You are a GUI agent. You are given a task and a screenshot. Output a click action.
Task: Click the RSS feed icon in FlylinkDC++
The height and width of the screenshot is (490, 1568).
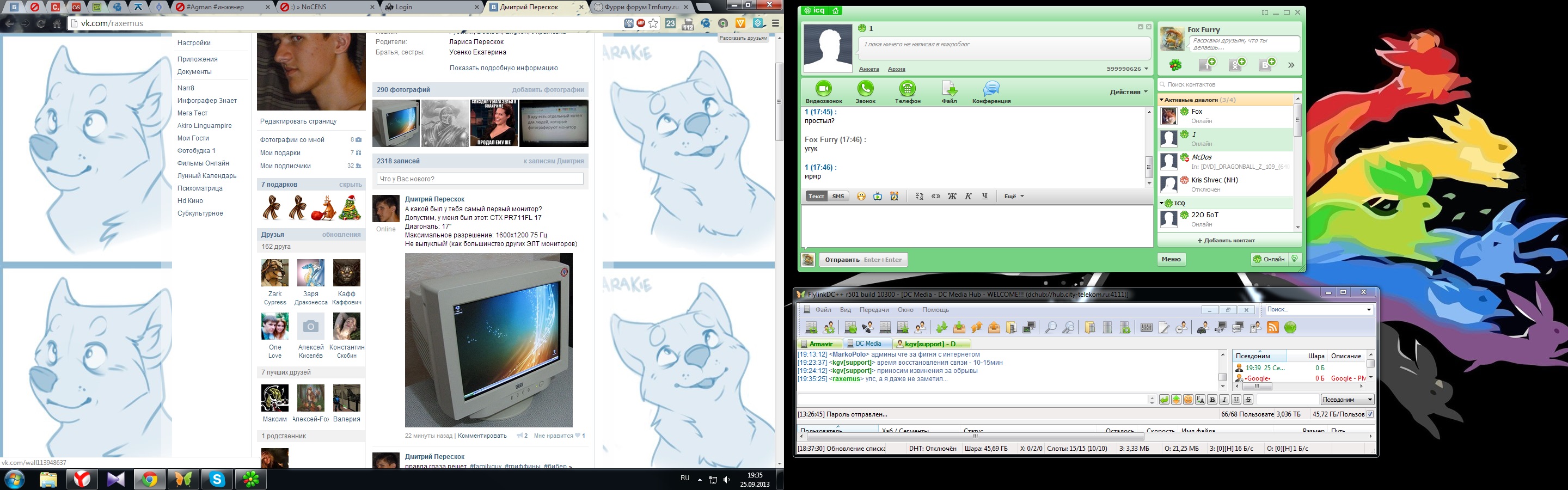click(1272, 328)
